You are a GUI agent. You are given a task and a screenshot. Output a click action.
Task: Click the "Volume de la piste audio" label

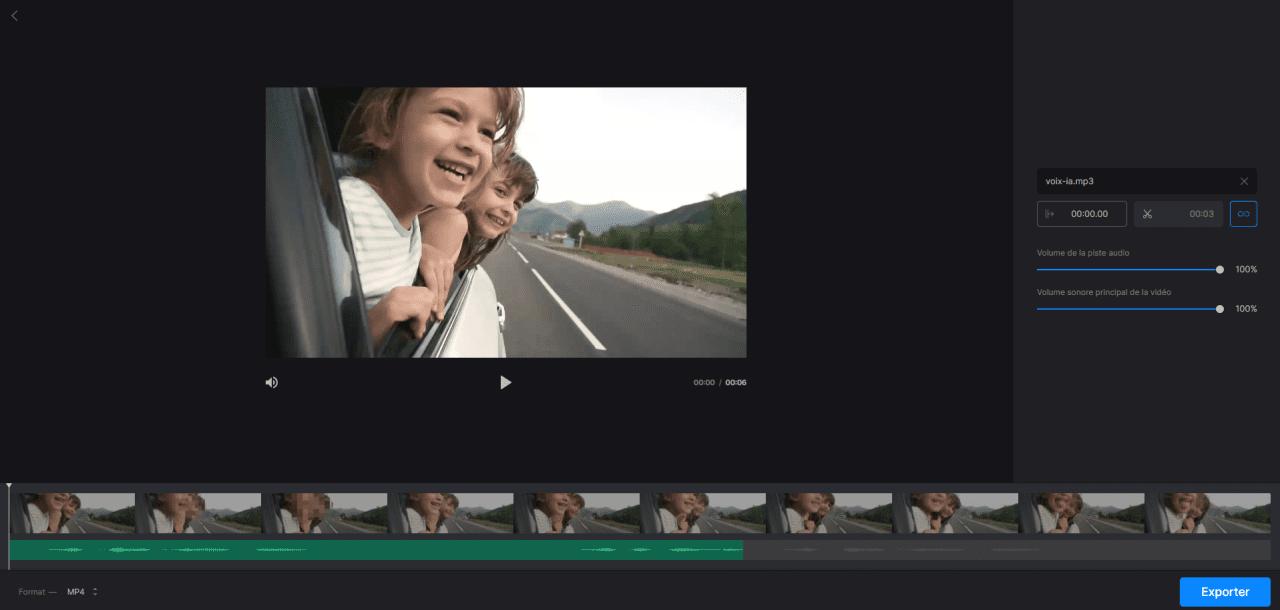(x=1083, y=253)
